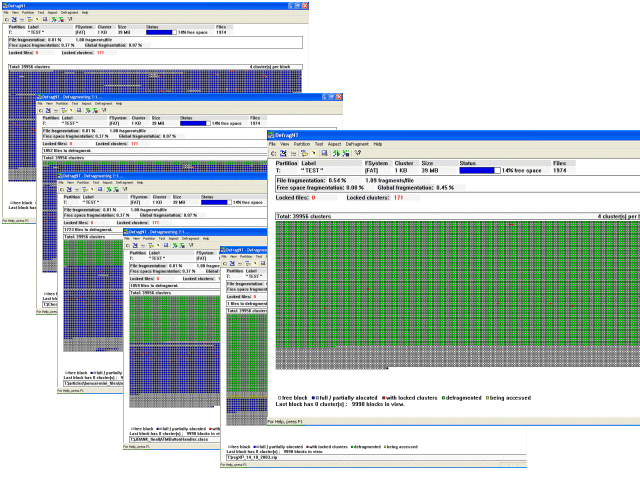640x480 pixels.
Task: Open the Partition menu in front DefragNT window
Action: tap(302, 144)
